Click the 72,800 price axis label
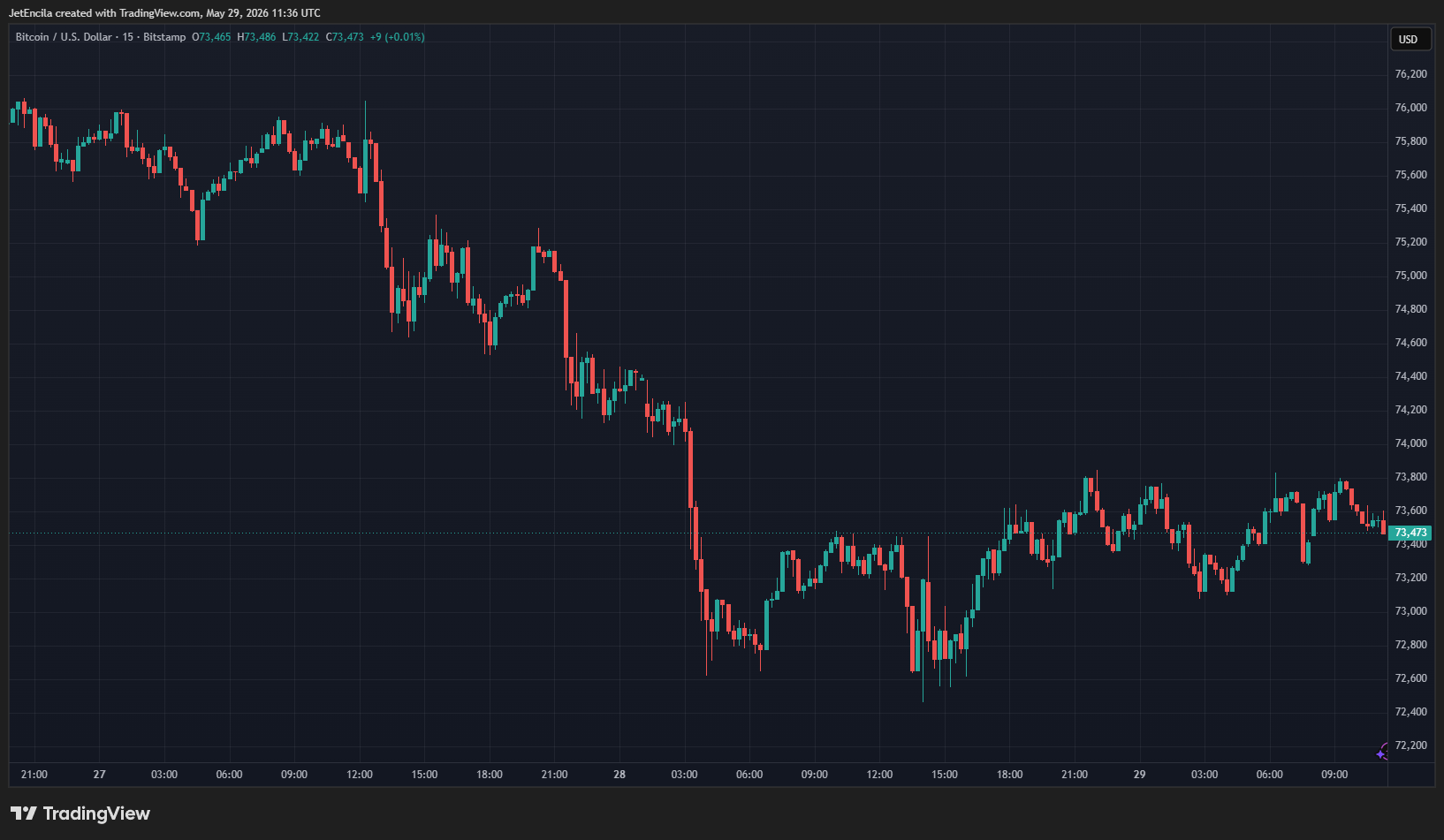The width and height of the screenshot is (1444, 840). pos(1410,645)
